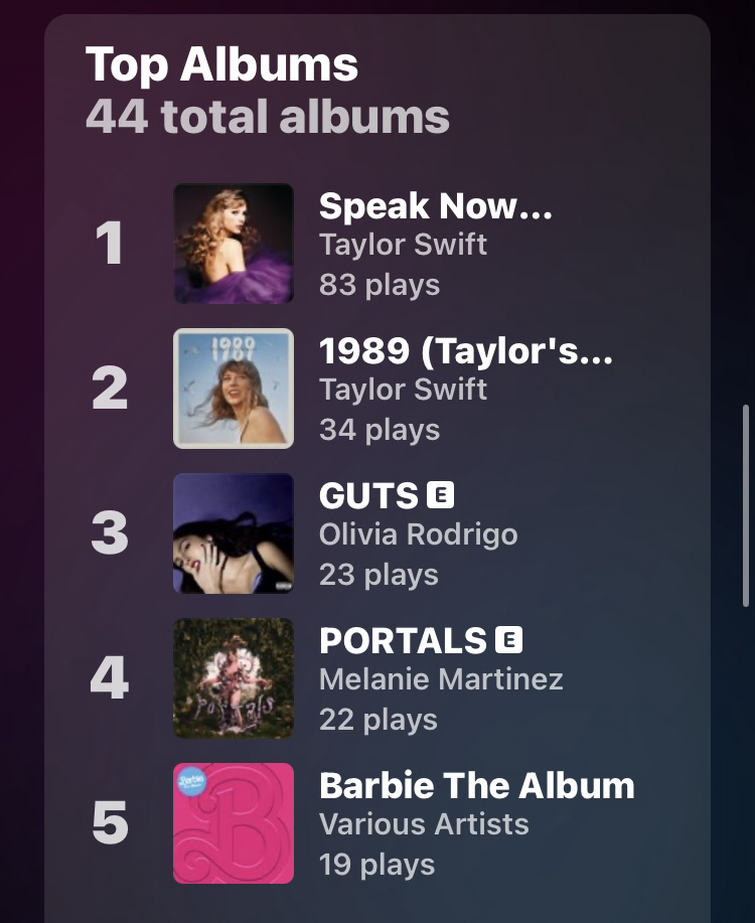Click the 44 total albums subtitle
The height and width of the screenshot is (923, 755).
[268, 116]
